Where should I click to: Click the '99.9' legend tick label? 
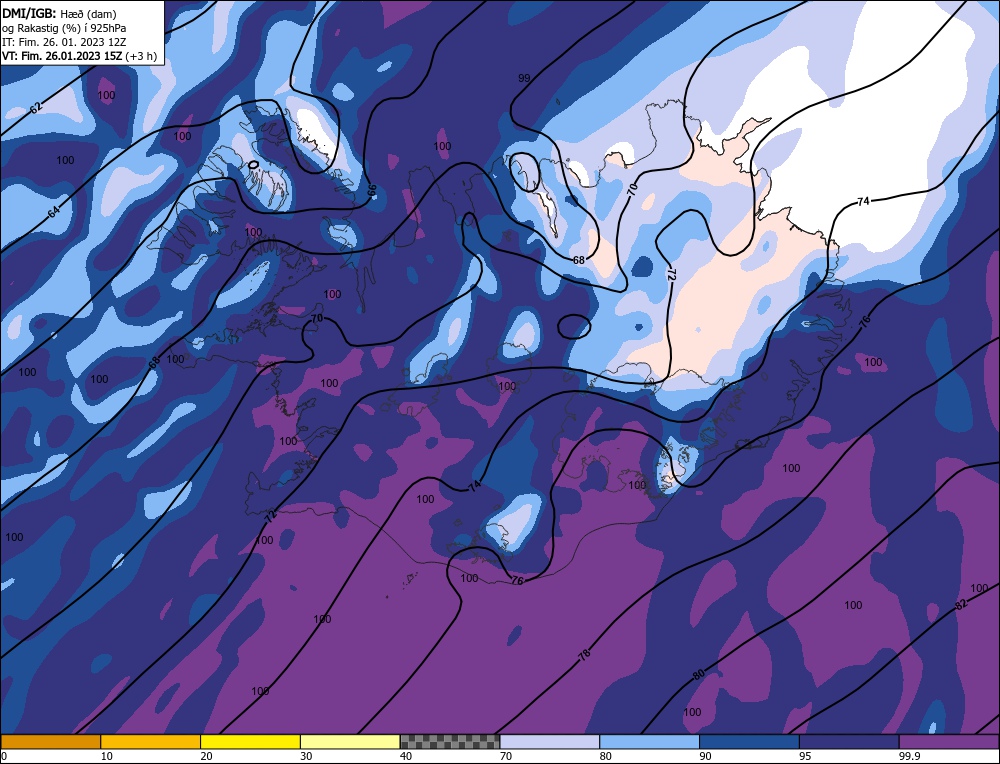pos(908,756)
